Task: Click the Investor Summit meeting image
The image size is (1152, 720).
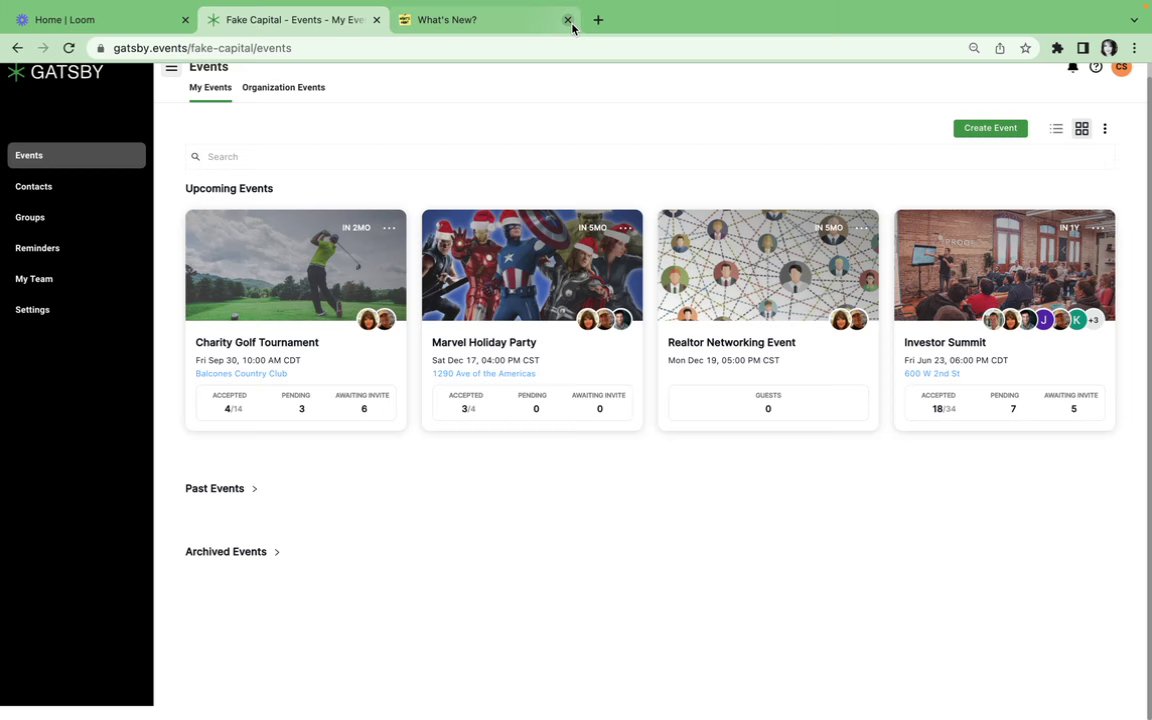Action: (1004, 265)
